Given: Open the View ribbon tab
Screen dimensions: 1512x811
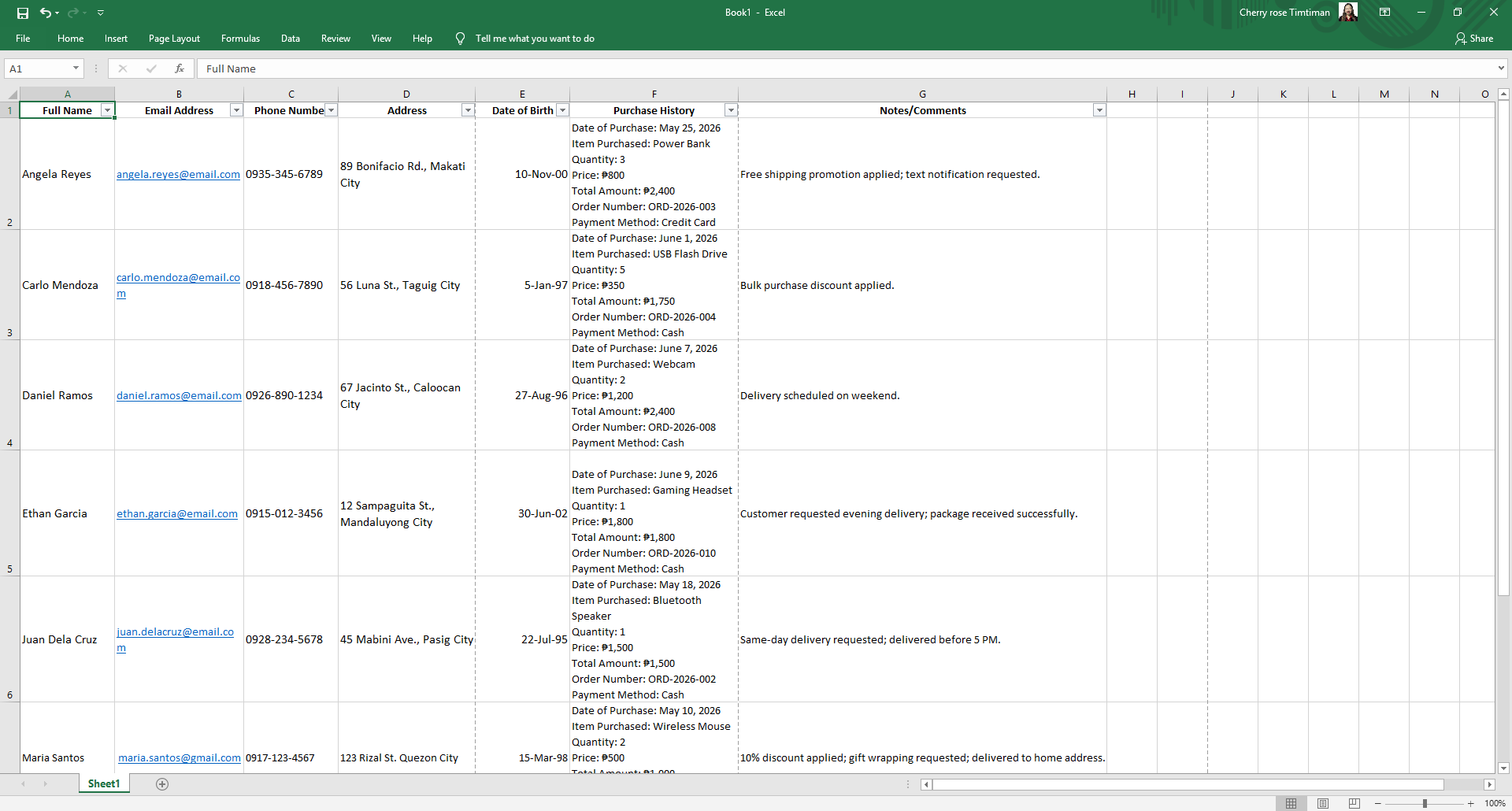Looking at the screenshot, I should click(381, 39).
